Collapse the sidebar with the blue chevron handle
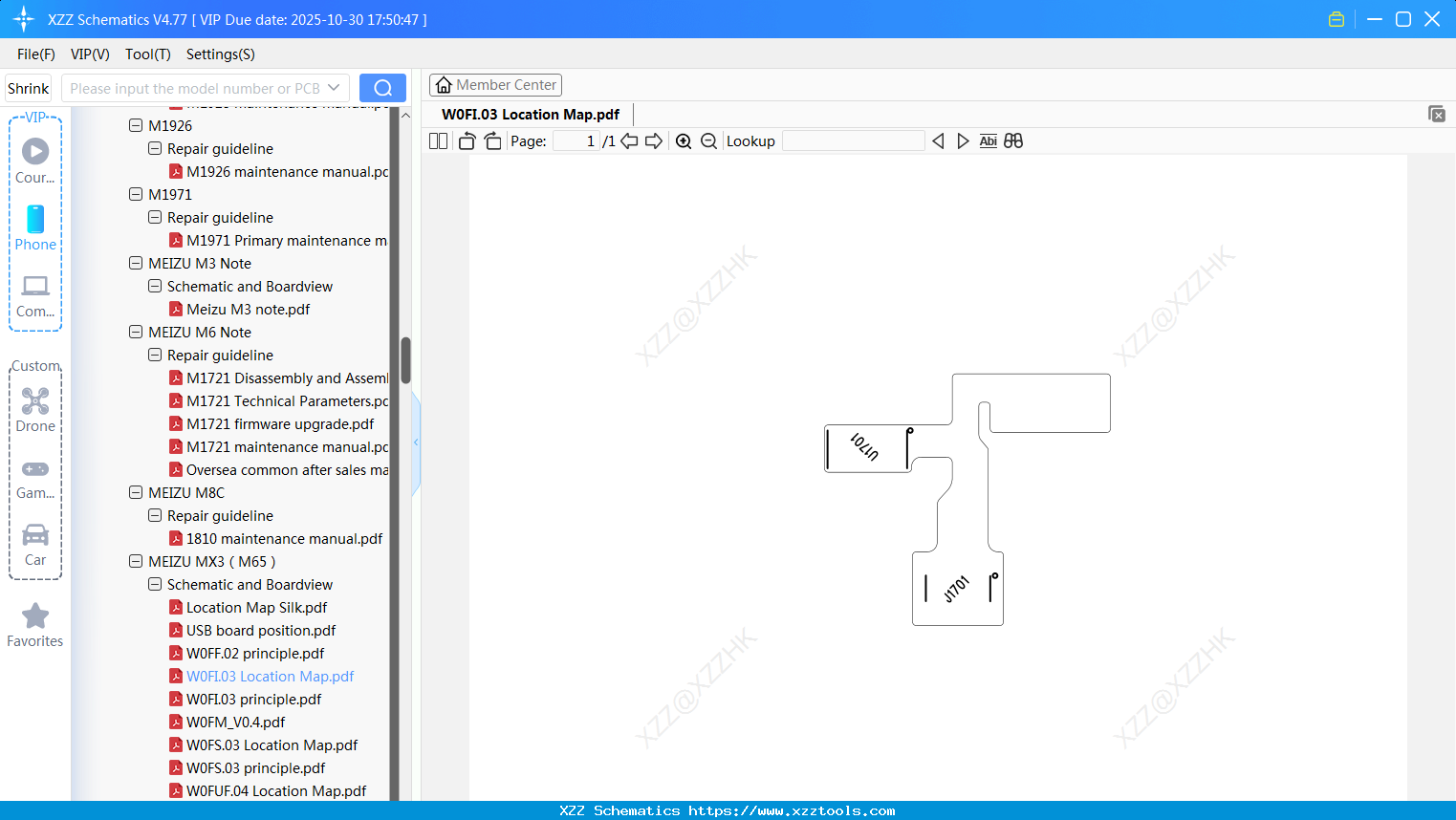This screenshot has width=1456, height=820. (415, 442)
